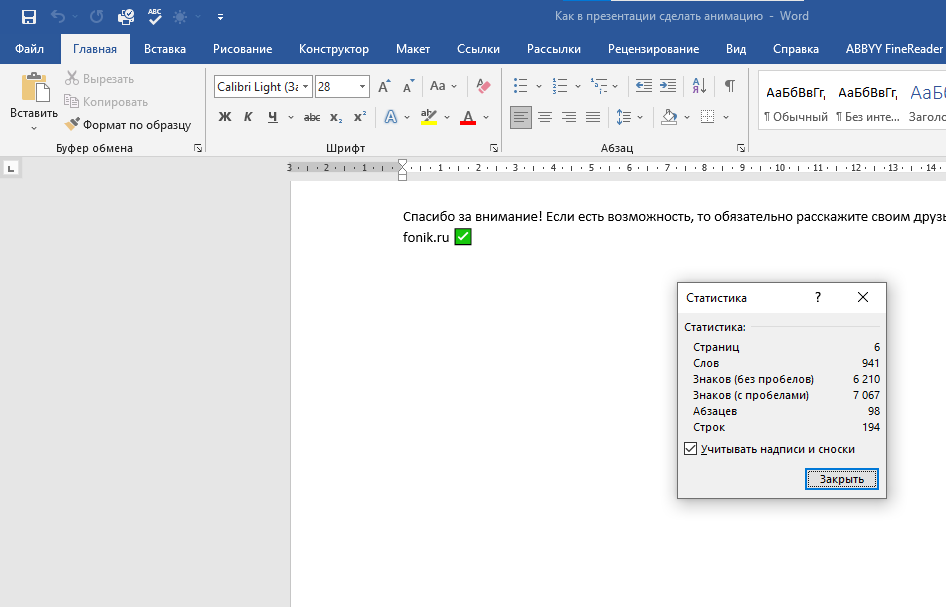Decrease paragraph indent
Image resolution: width=946 pixels, height=607 pixels.
(644, 86)
